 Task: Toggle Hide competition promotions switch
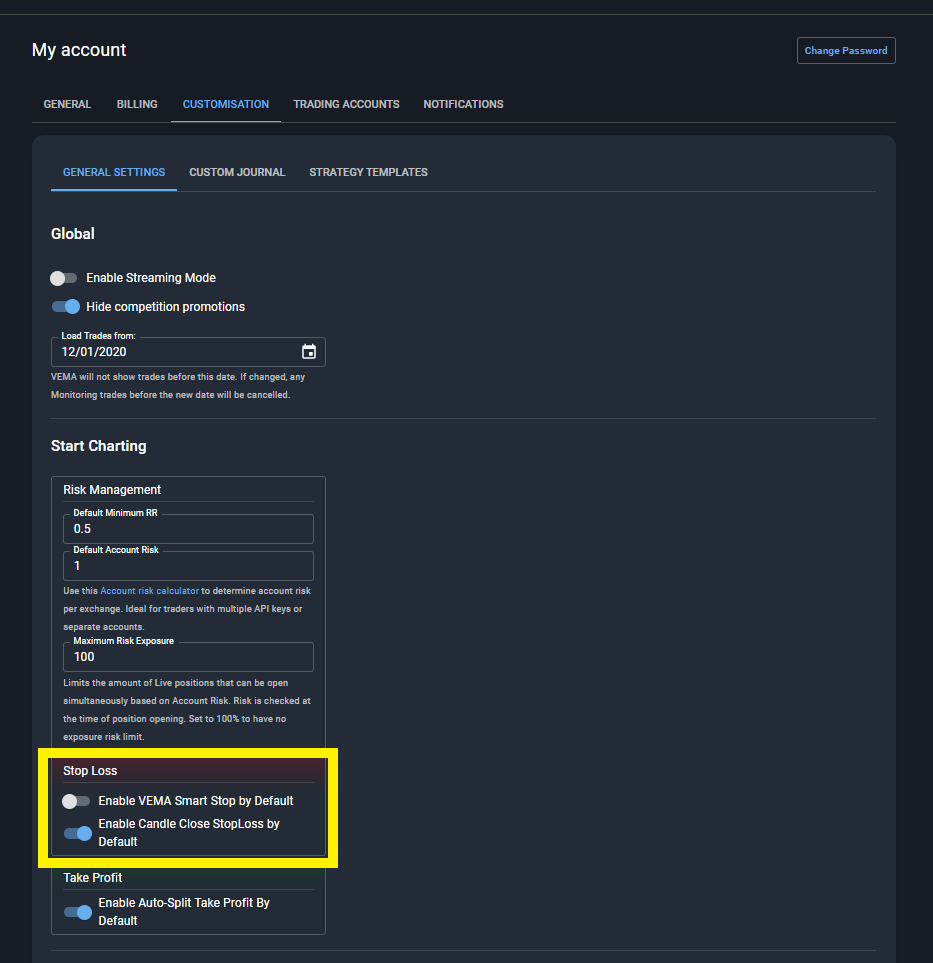click(66, 306)
